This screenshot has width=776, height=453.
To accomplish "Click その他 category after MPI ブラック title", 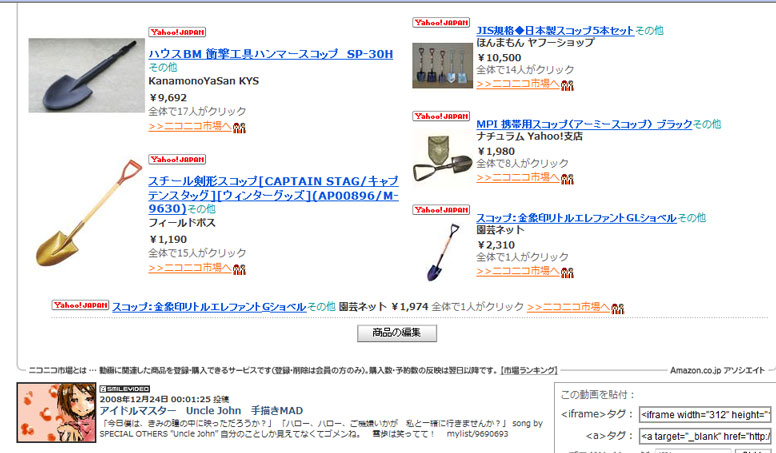I will click(x=707, y=124).
